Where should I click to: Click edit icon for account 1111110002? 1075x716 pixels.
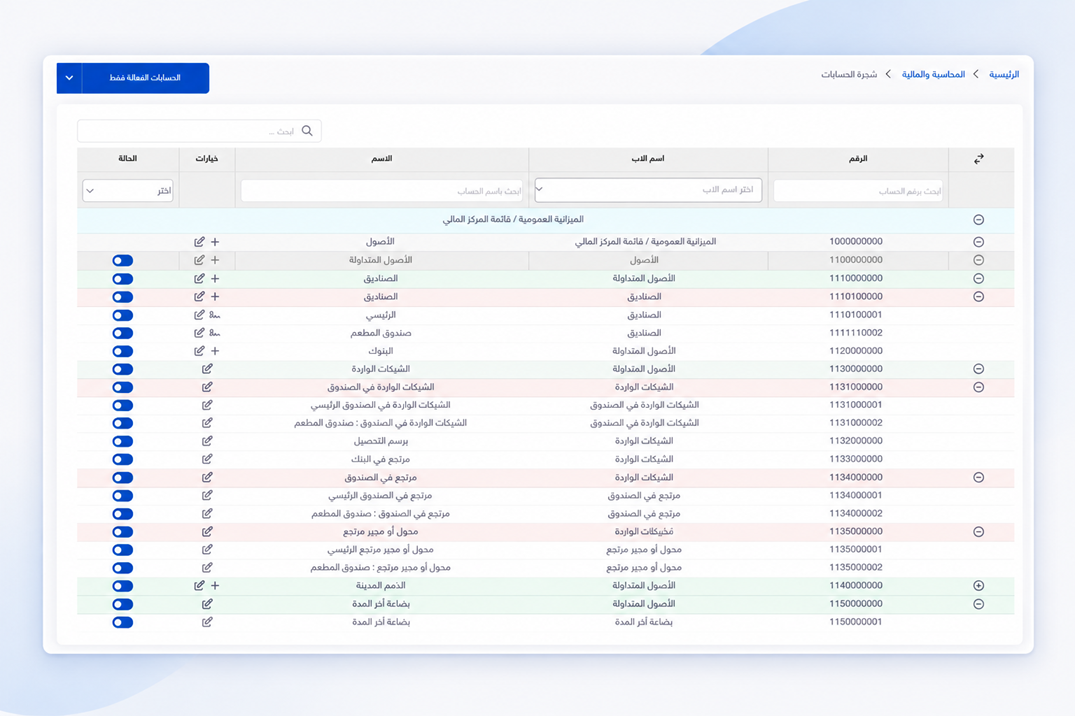tap(199, 333)
